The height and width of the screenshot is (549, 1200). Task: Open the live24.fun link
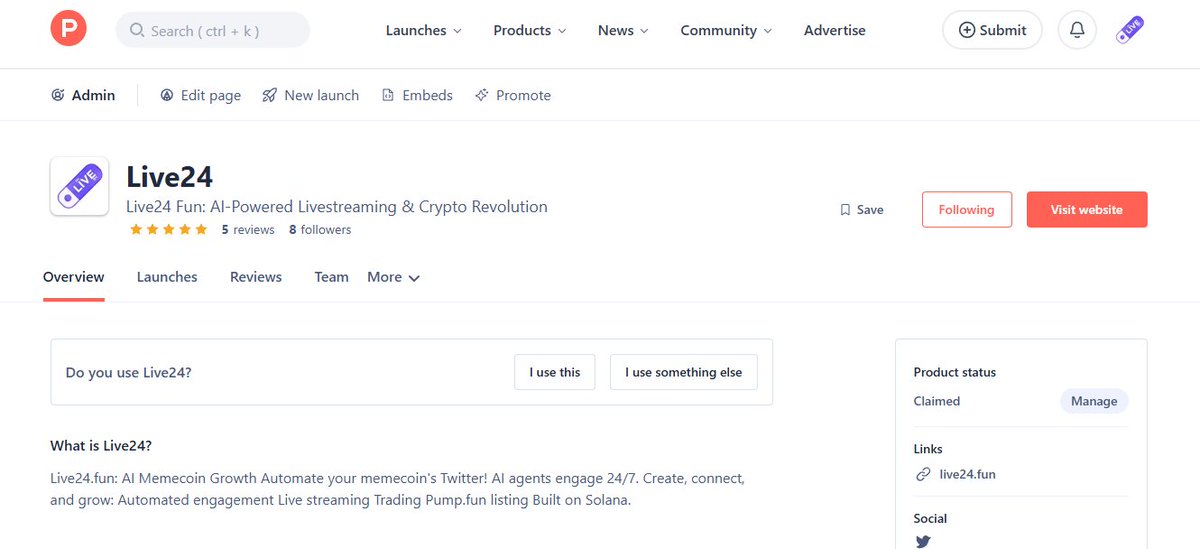[968, 474]
